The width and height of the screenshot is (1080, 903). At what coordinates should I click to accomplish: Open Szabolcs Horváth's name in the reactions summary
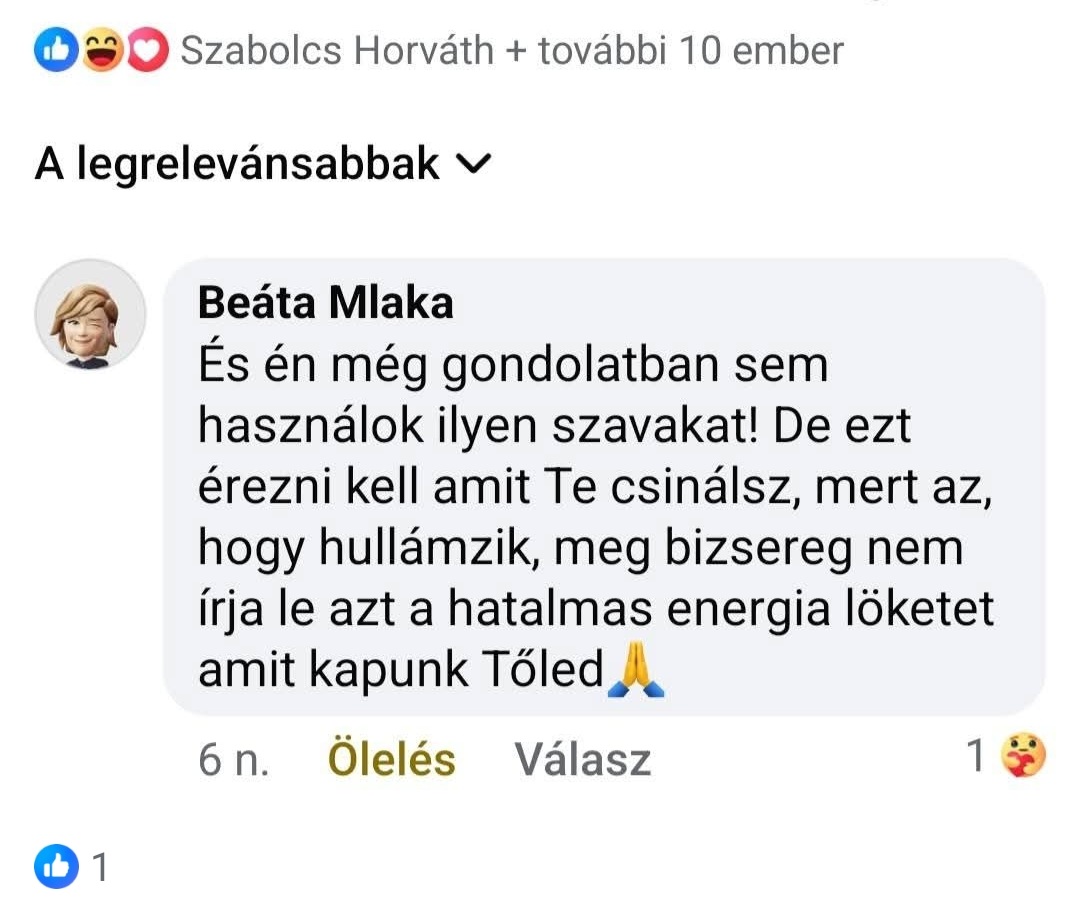[x=337, y=51]
